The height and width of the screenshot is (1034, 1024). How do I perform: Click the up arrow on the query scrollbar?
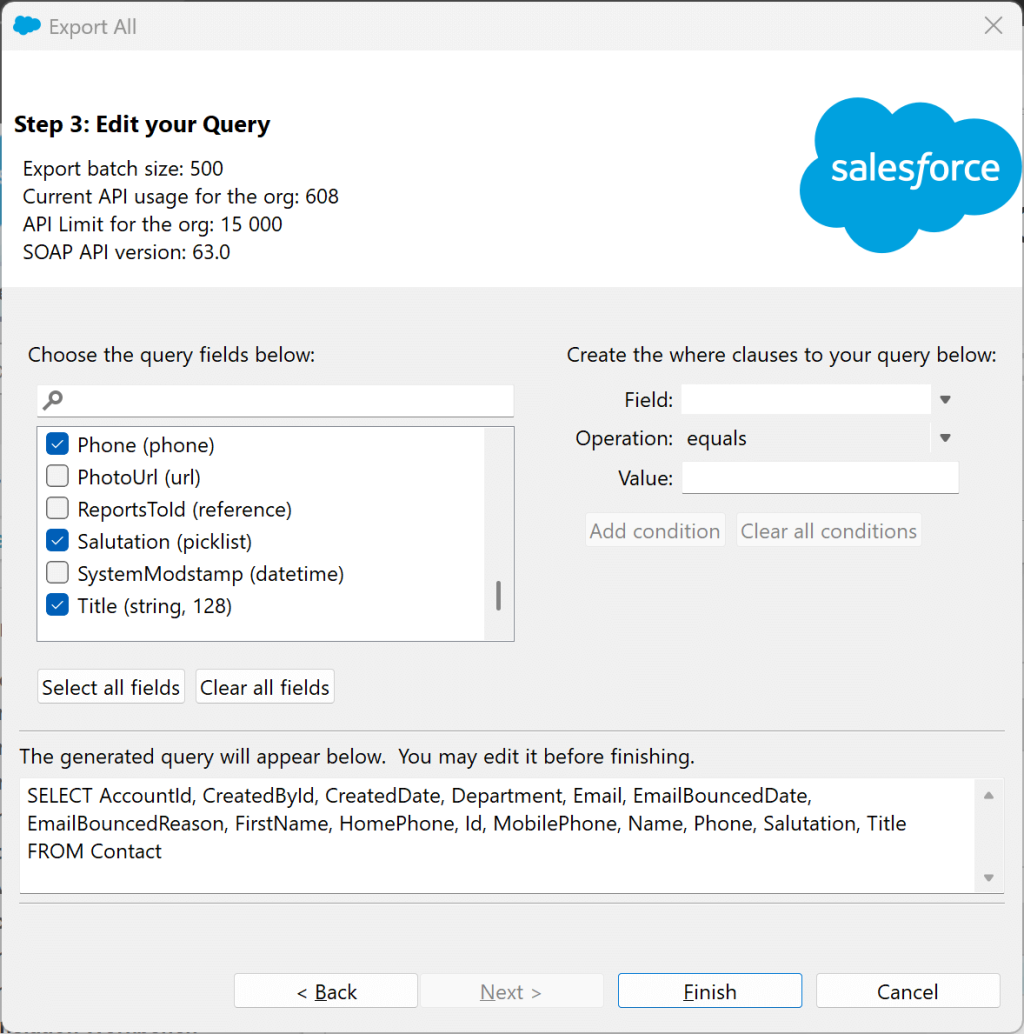point(989,794)
